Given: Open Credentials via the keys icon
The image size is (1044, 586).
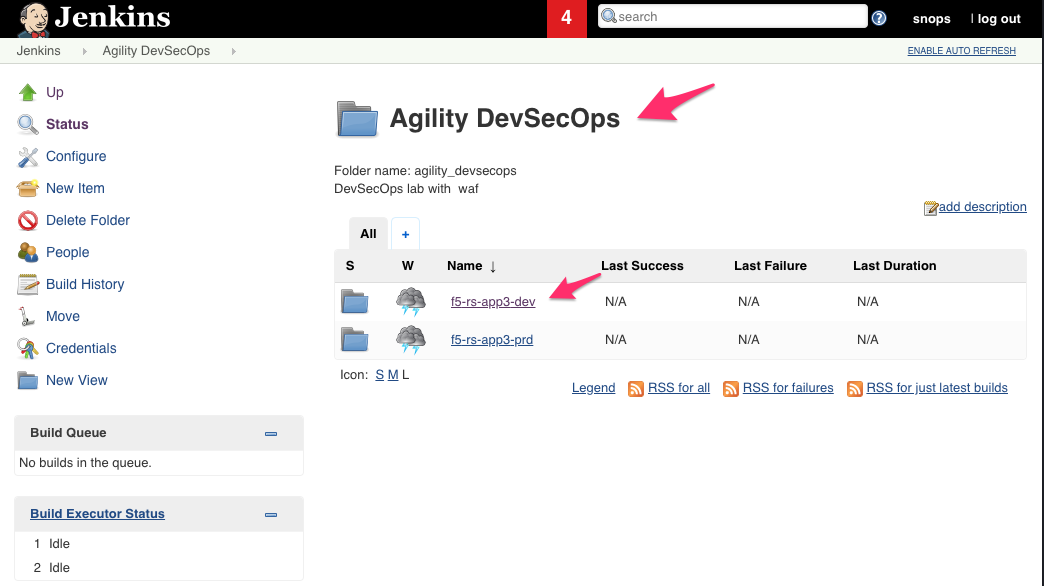Looking at the screenshot, I should click(27, 348).
